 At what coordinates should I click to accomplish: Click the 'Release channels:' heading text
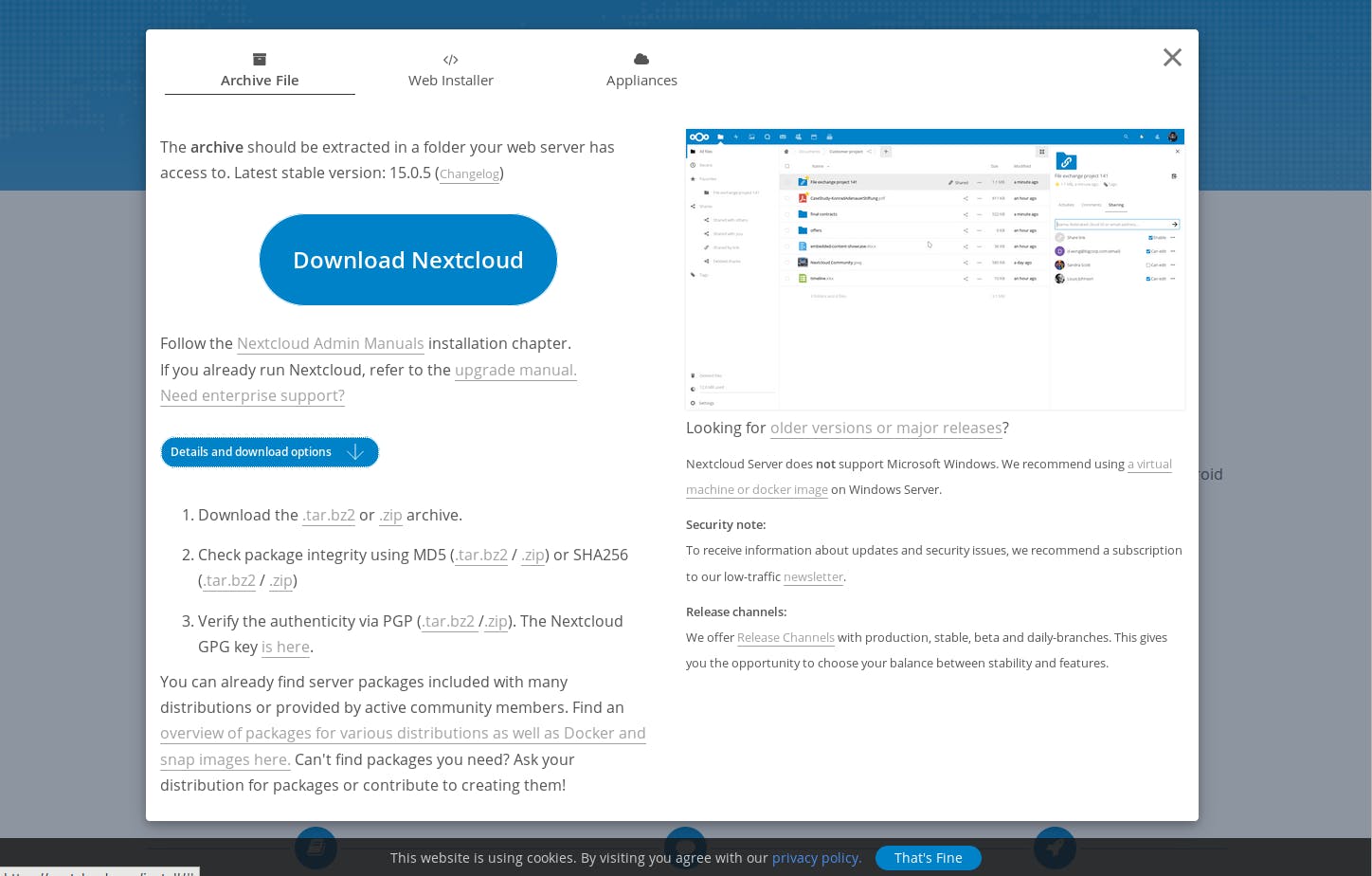[x=736, y=611]
